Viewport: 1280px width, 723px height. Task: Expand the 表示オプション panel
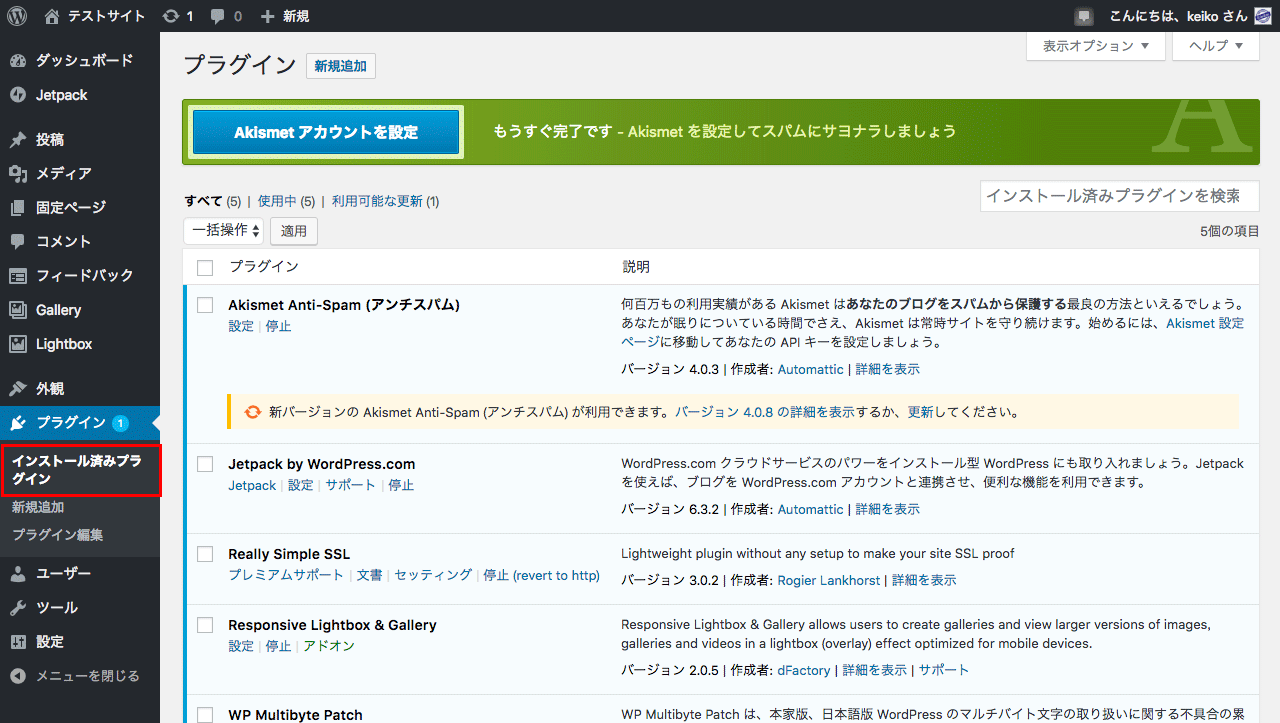[x=1096, y=46]
